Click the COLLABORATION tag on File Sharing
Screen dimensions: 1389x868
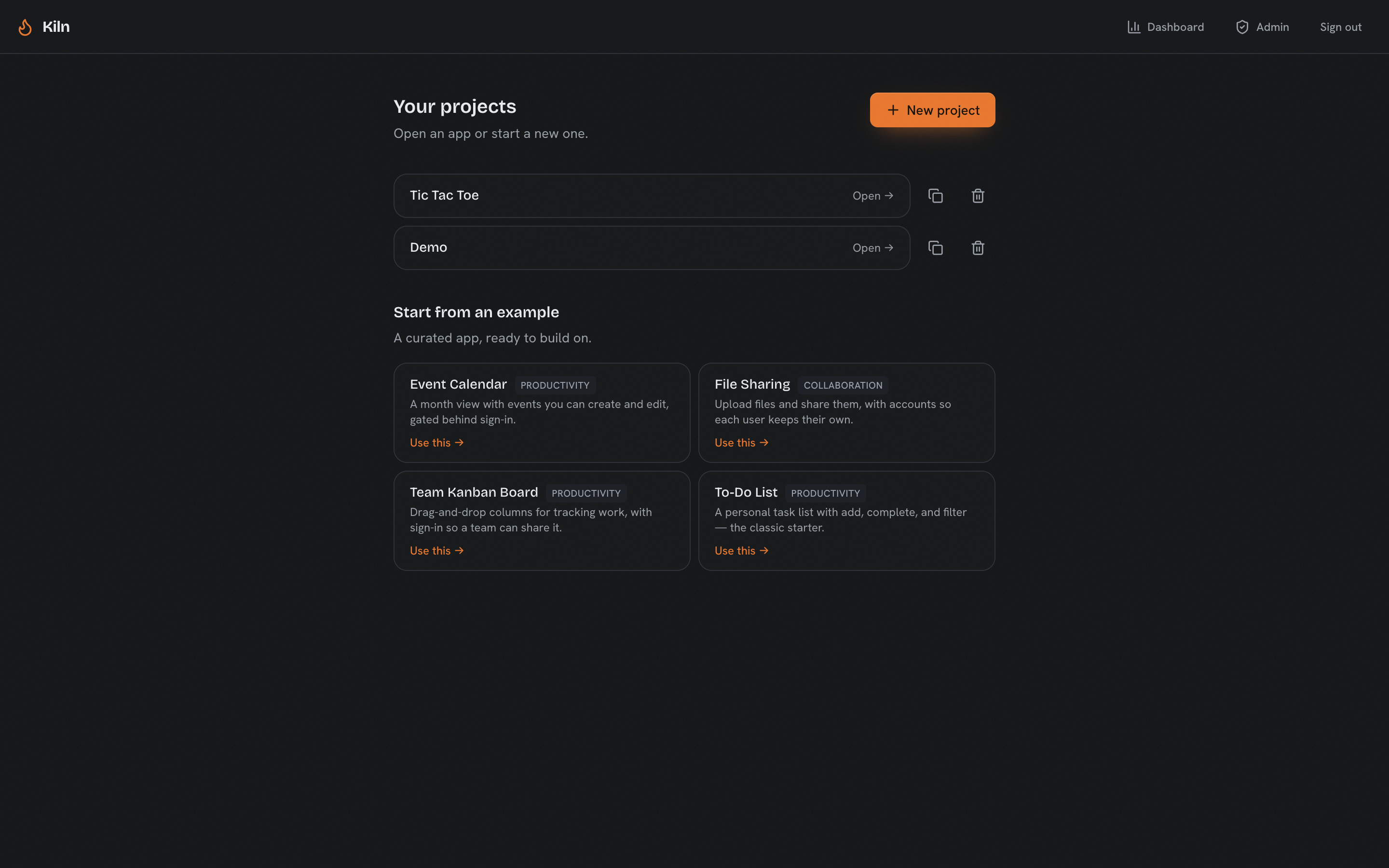(x=843, y=385)
